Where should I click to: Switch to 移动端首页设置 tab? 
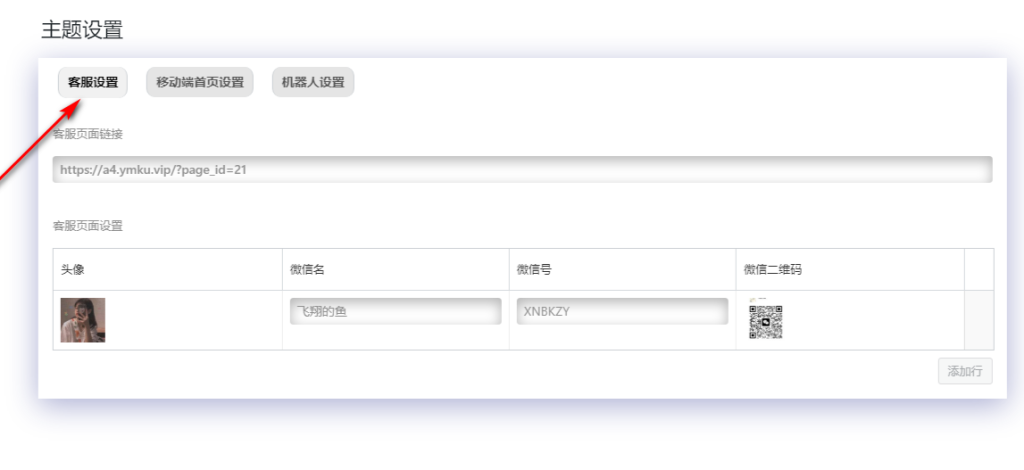point(200,82)
